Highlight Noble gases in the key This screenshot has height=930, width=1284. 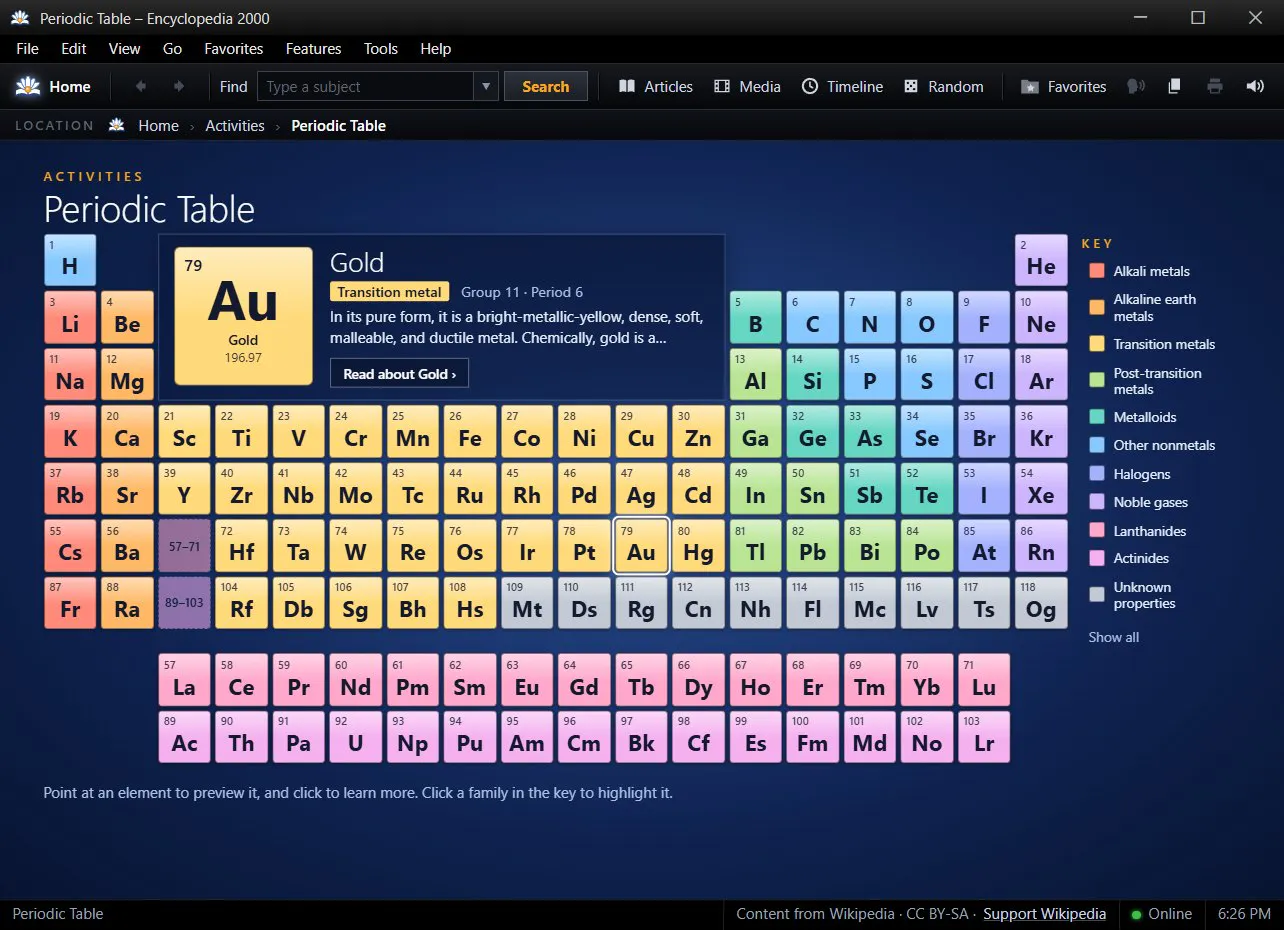1139,502
